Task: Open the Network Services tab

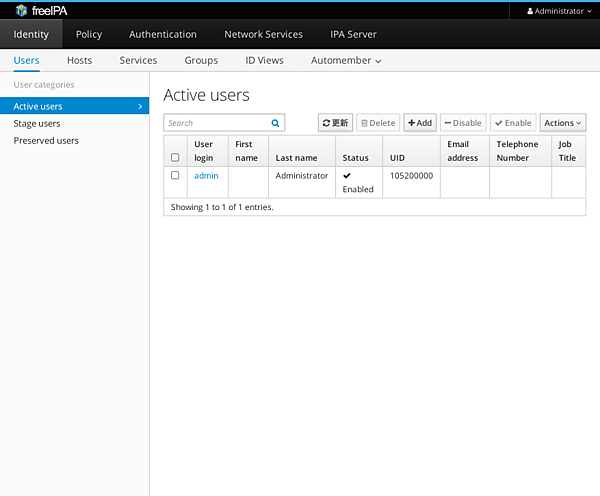Action: pos(263,34)
